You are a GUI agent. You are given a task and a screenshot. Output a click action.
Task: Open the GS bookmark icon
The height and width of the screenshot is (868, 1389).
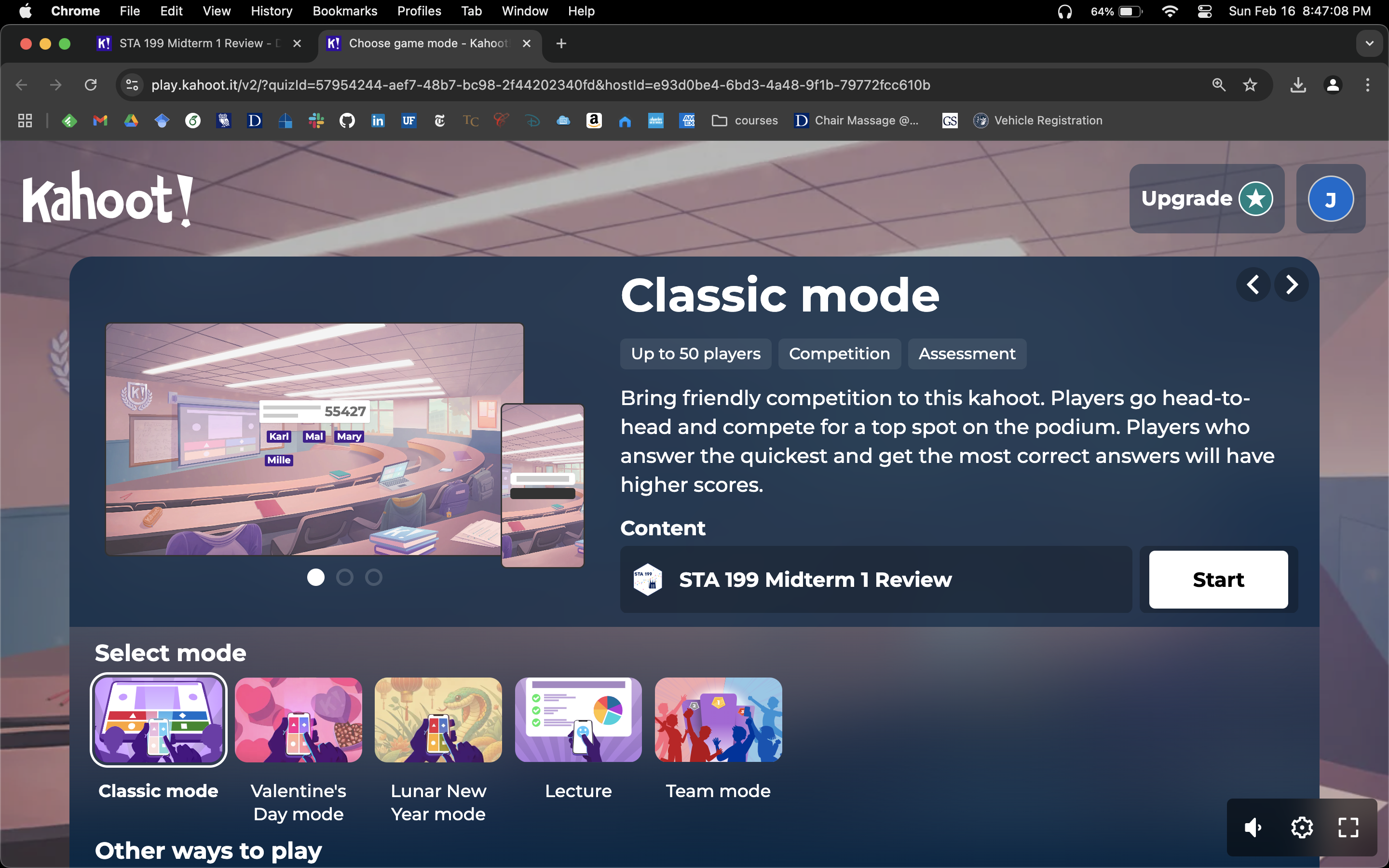click(950, 121)
